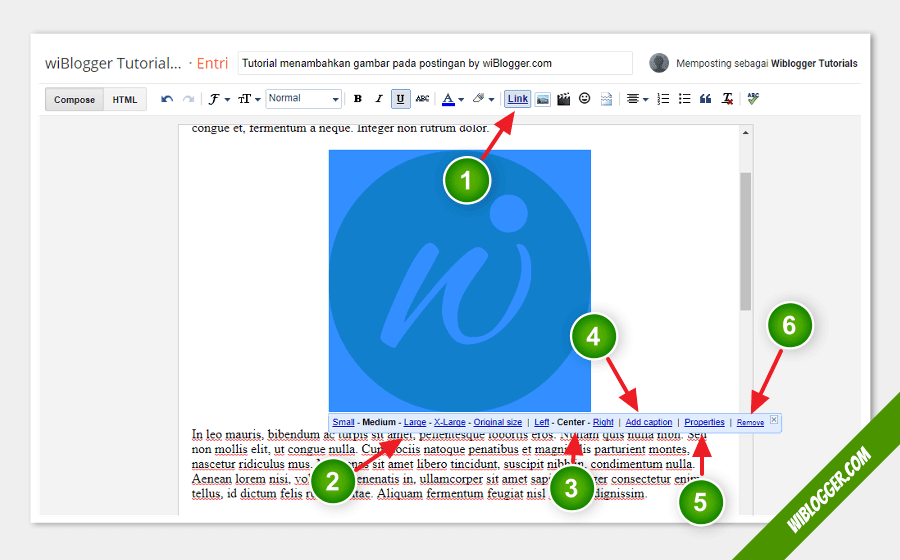Redo the last undone edit
The height and width of the screenshot is (560, 900).
[x=188, y=99]
